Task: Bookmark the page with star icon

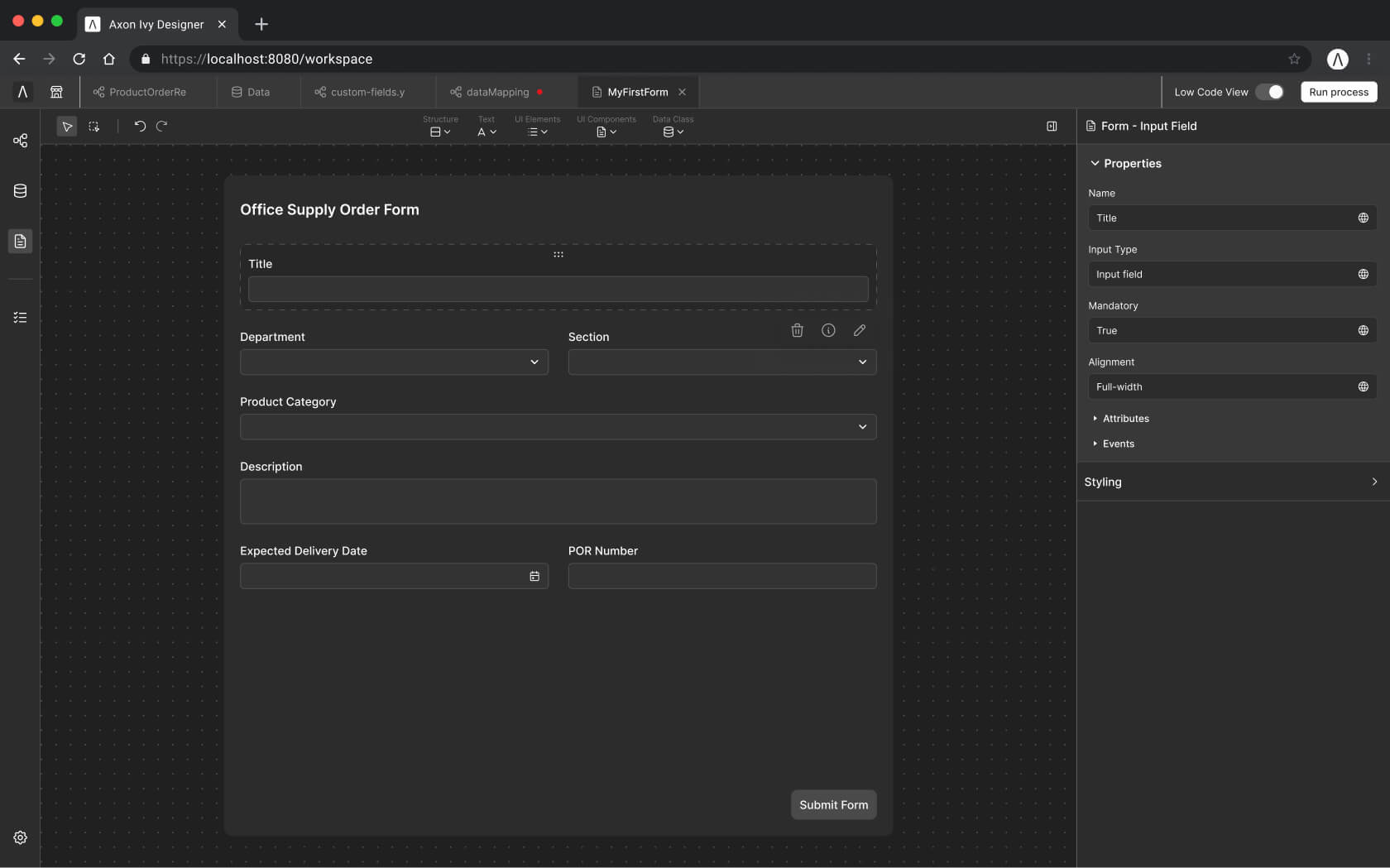Action: 1294,59
